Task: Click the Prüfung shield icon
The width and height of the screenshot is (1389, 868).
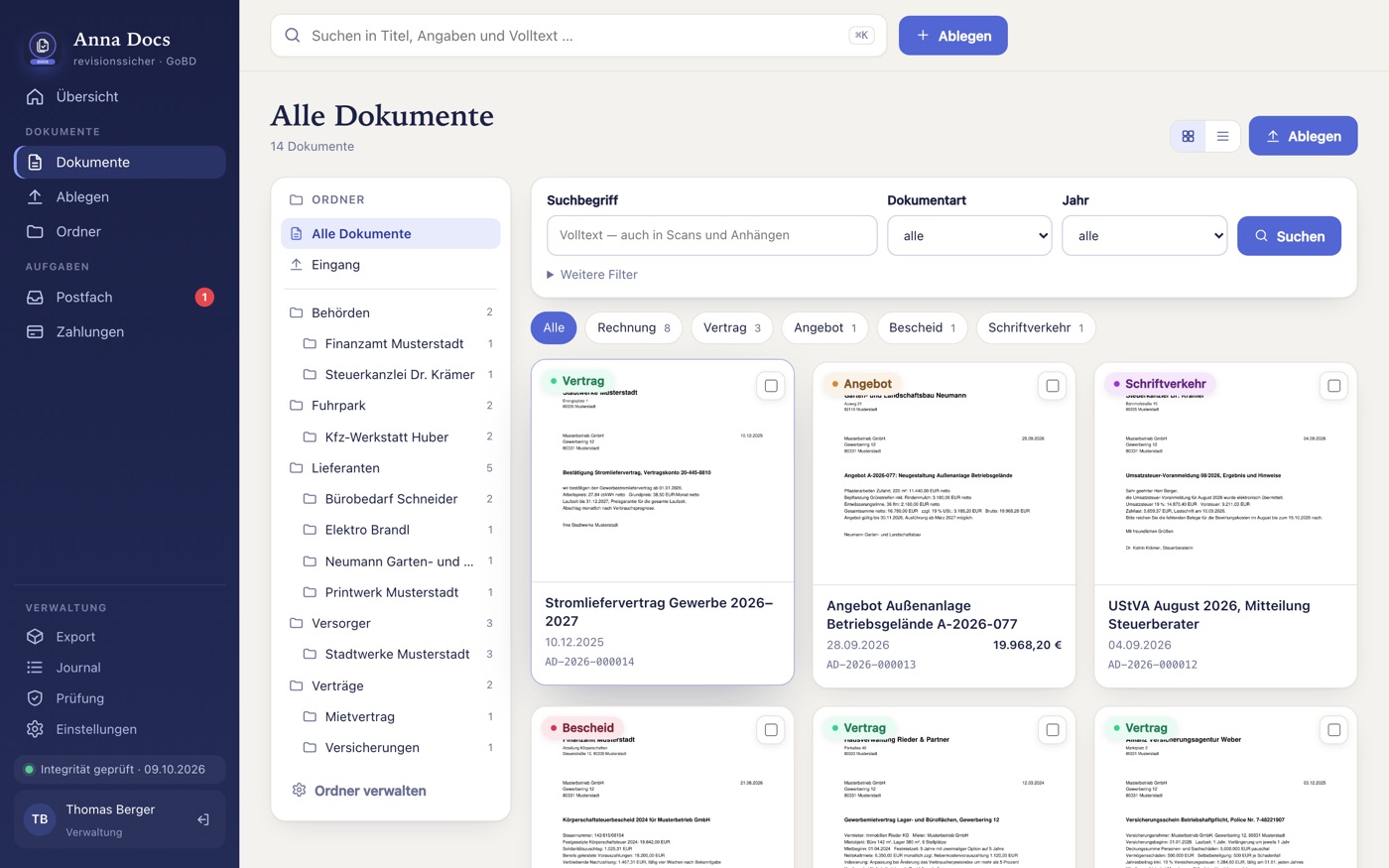Action: click(35, 698)
